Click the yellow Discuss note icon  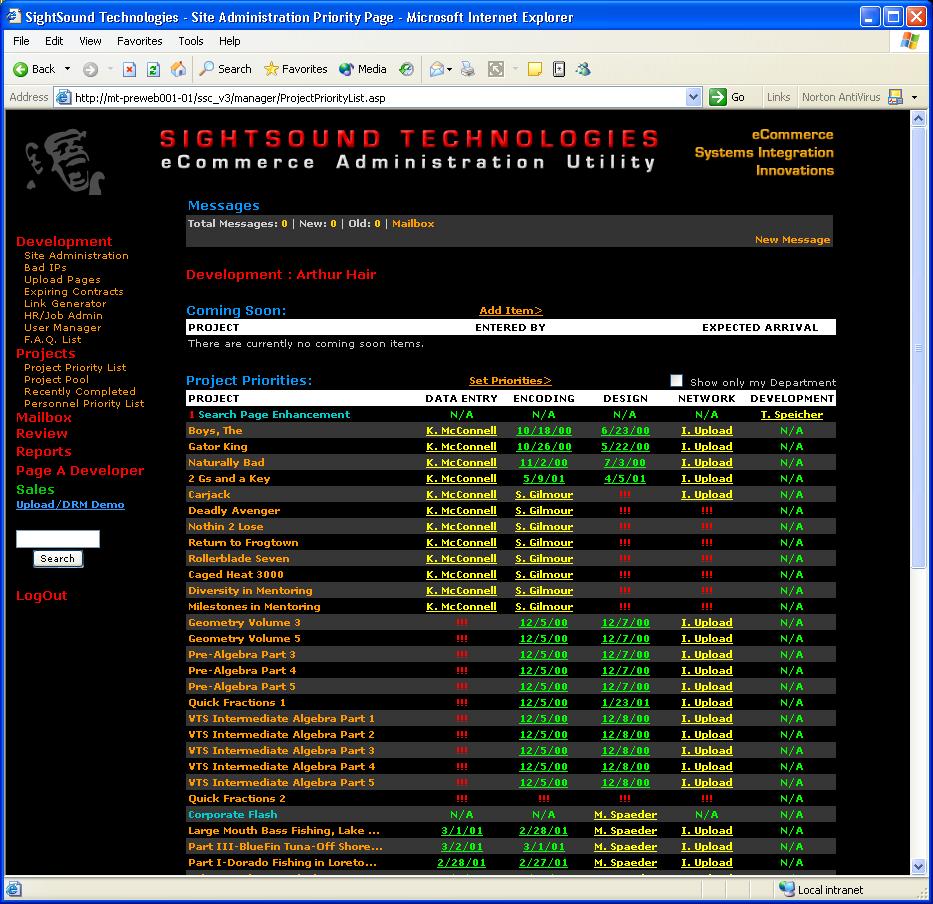[x=535, y=70]
